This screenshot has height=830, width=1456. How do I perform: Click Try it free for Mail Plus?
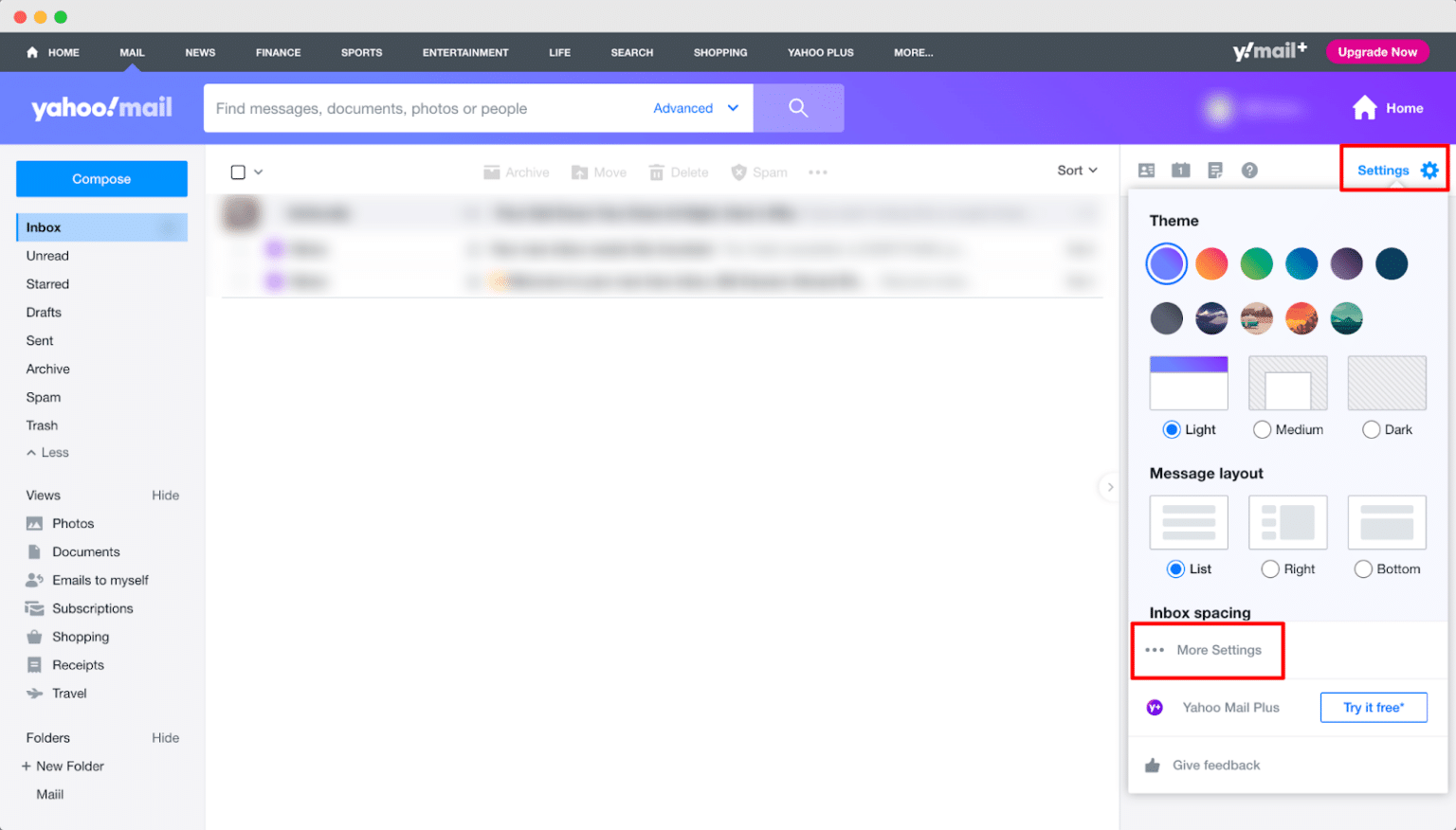tap(1374, 707)
